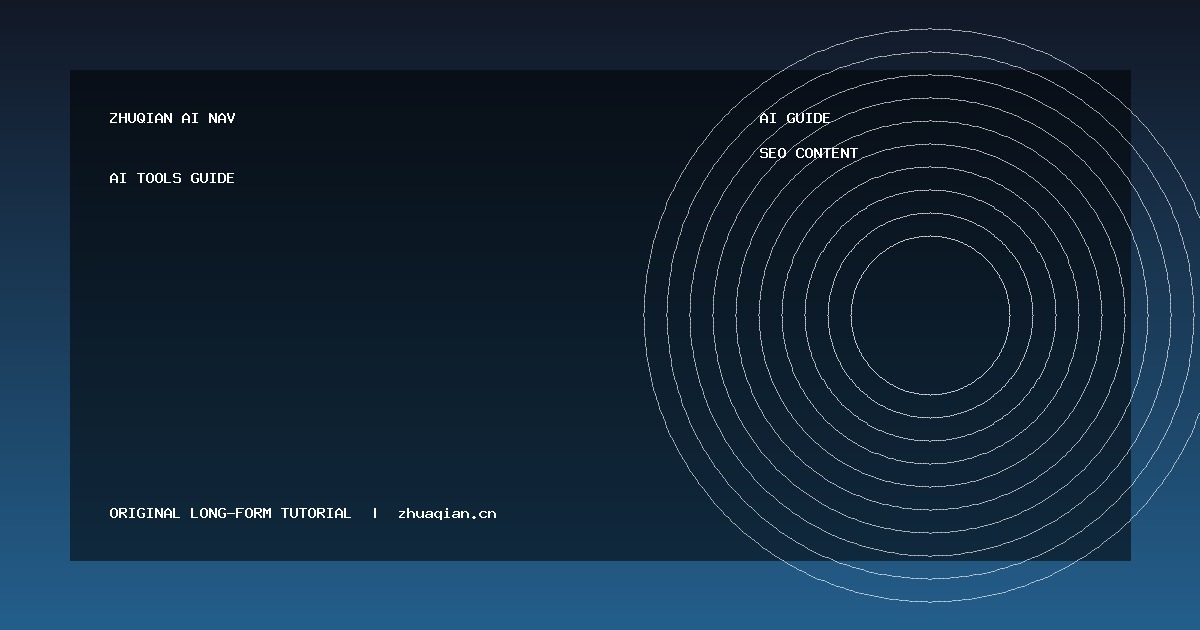Viewport: 1200px width, 630px height.
Task: Click the ORIGINAL LONG-FORM TUTORIAL text
Action: pyautogui.click(x=230, y=513)
